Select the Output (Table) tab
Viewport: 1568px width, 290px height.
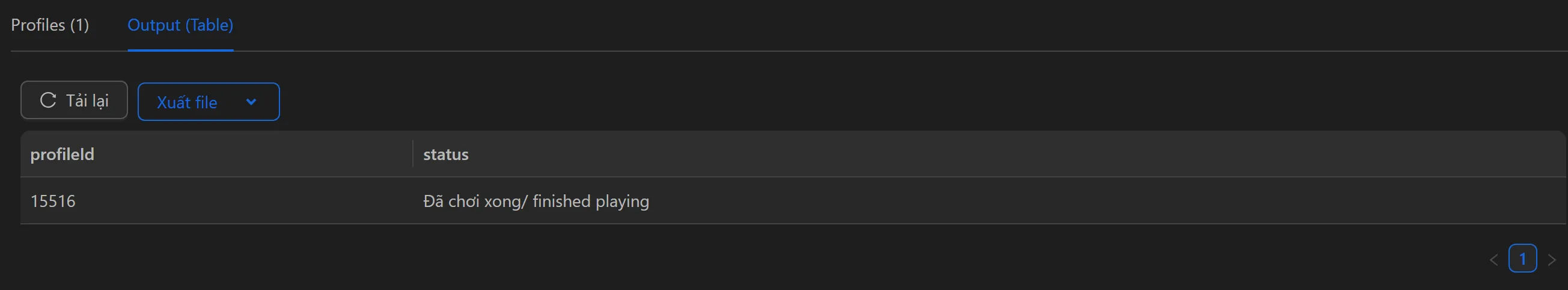(180, 25)
